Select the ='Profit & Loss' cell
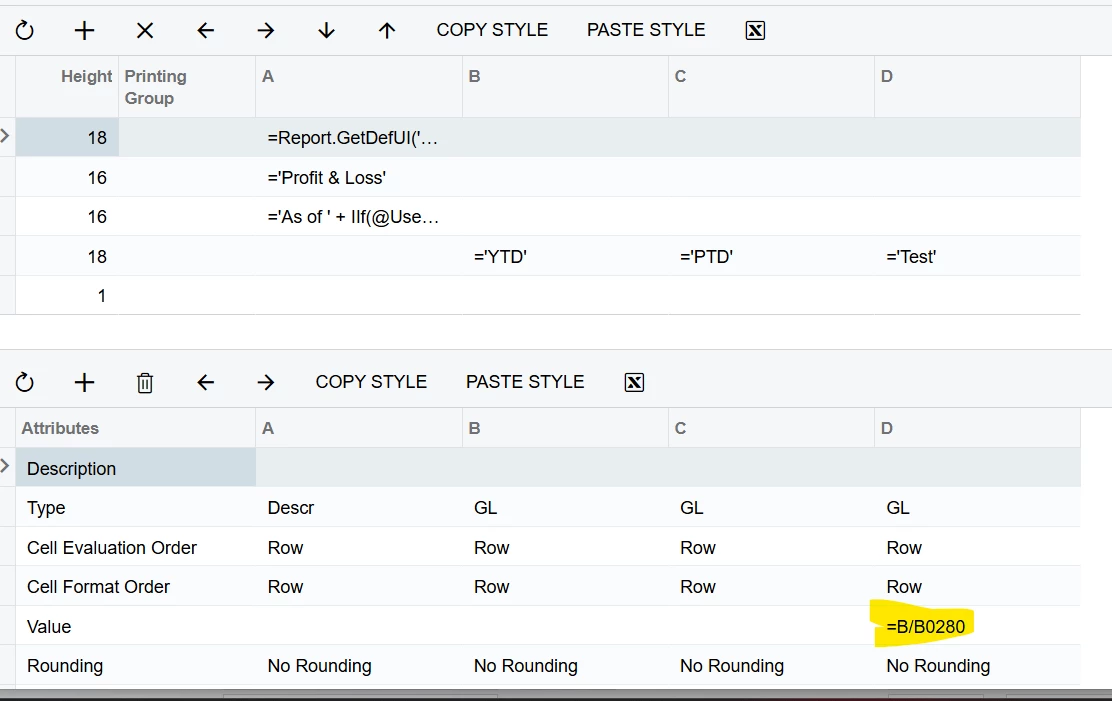This screenshot has height=701, width=1112. pyautogui.click(x=359, y=177)
